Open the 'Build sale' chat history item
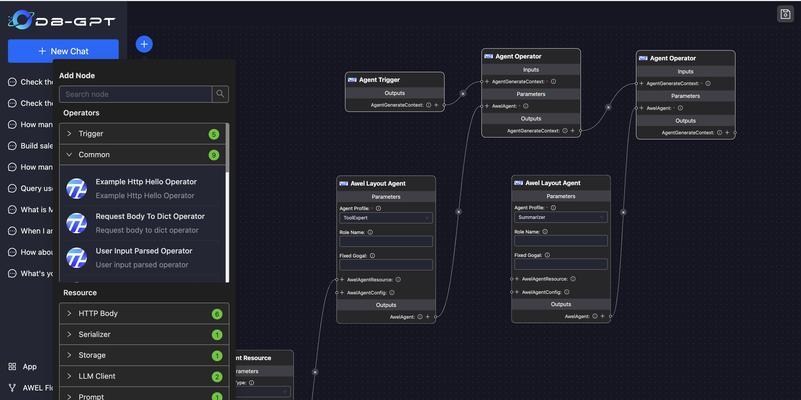This screenshot has width=801, height=400. coord(31,146)
